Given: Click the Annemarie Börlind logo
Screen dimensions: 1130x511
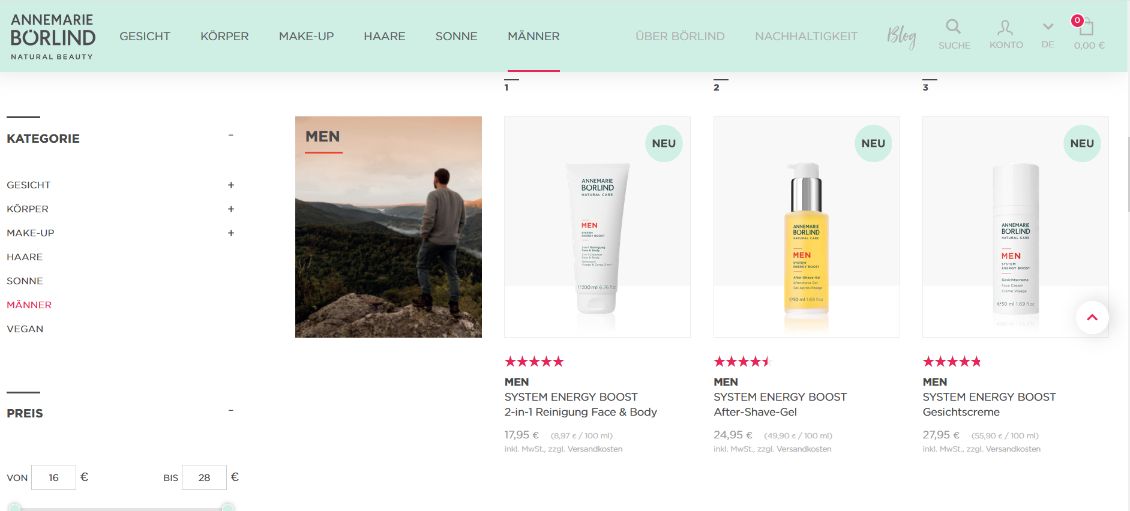Looking at the screenshot, I should pyautogui.click(x=53, y=36).
